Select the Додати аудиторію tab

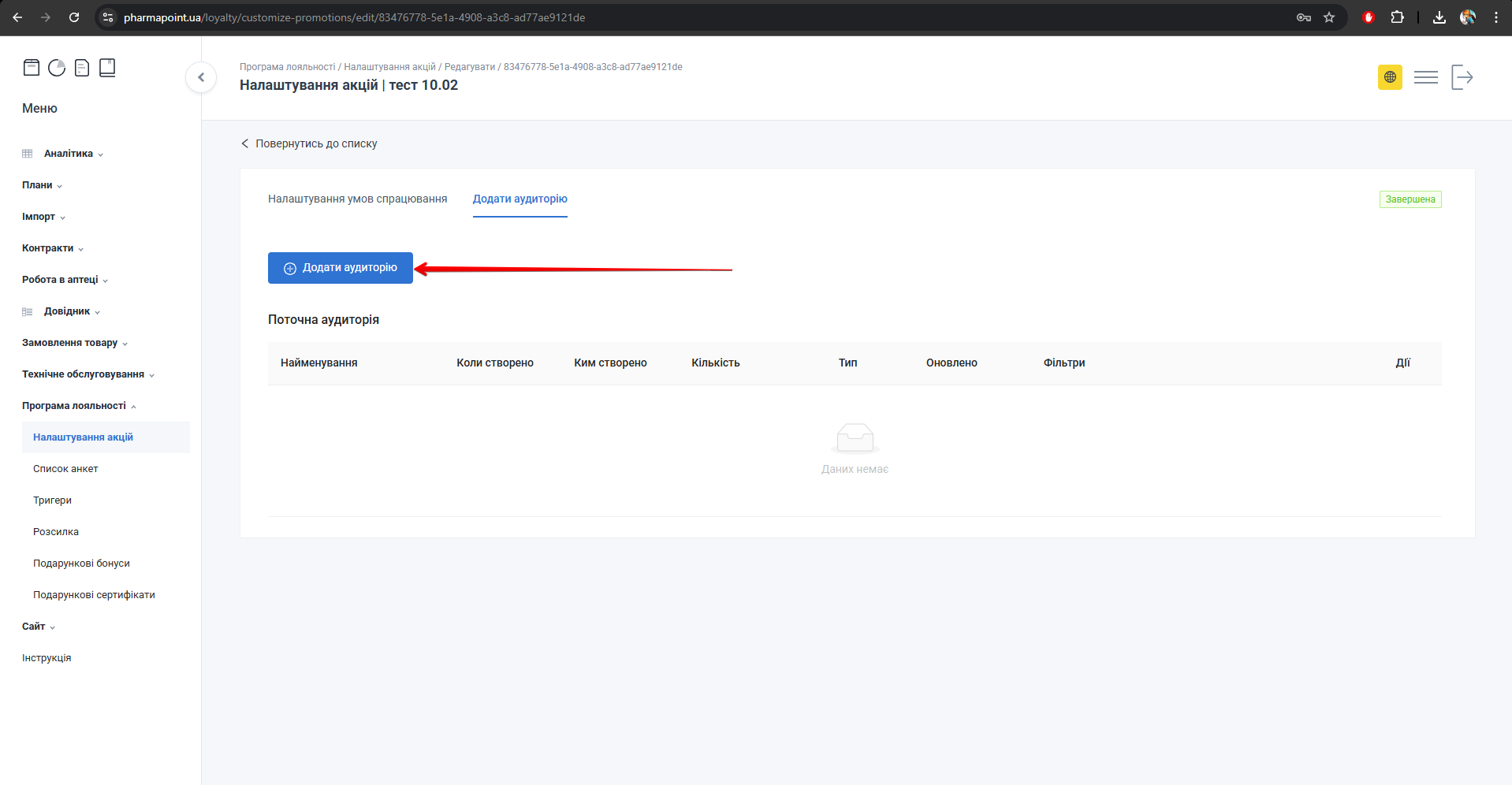(520, 199)
